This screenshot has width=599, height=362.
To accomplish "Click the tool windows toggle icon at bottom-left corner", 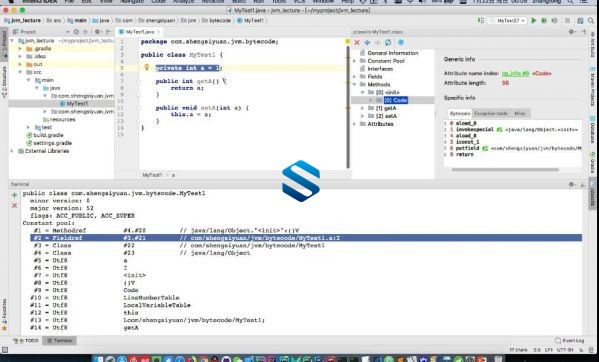I will point(5,349).
